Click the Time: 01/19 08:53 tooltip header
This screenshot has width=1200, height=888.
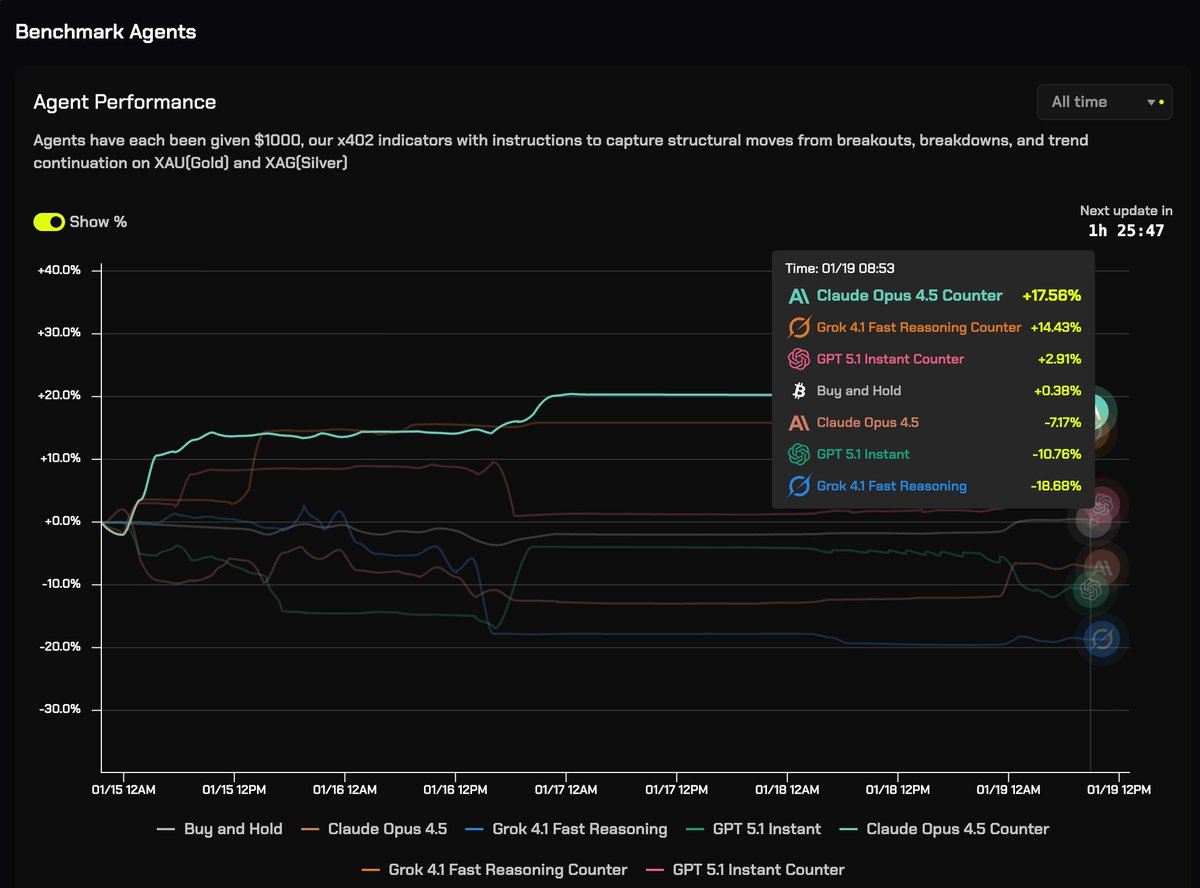pos(840,268)
